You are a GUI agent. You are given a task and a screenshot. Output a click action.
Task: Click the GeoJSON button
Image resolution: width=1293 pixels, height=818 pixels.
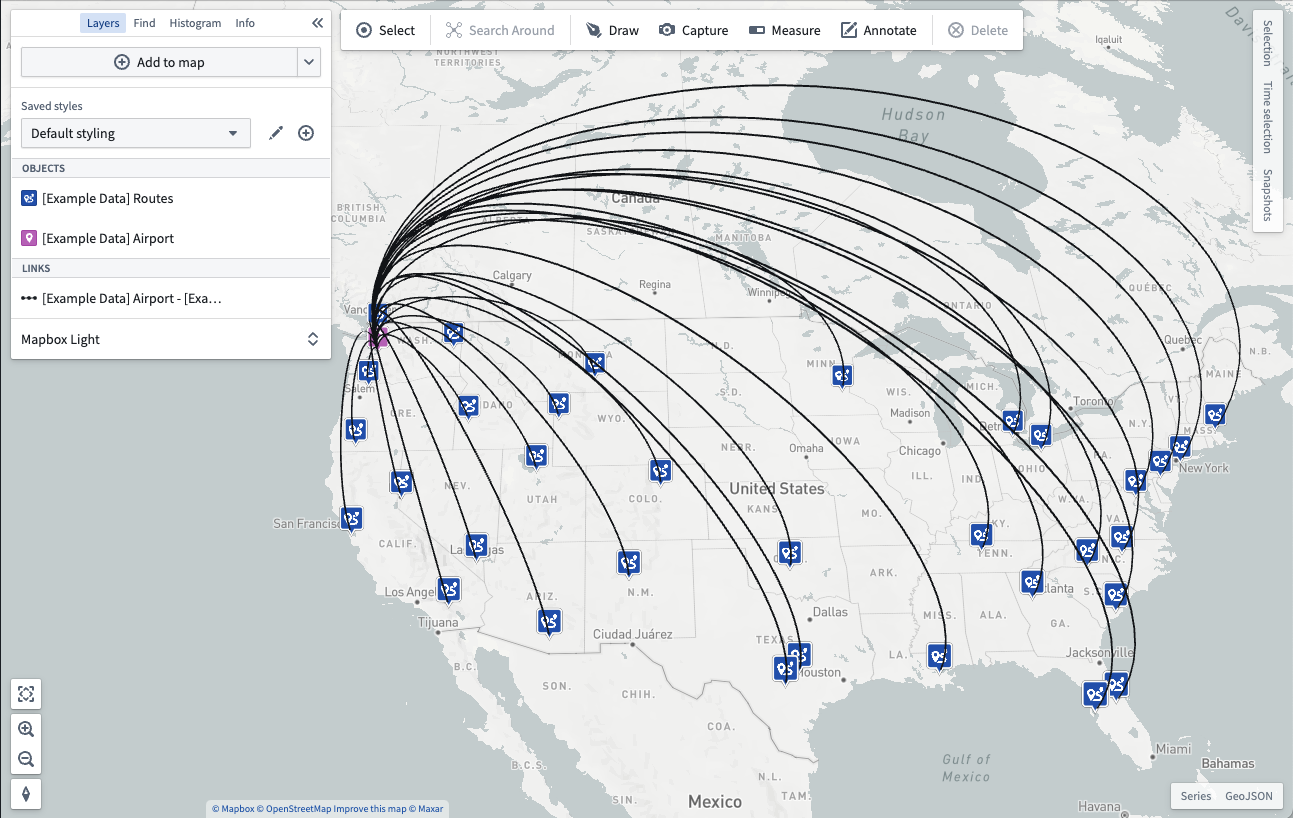click(x=1249, y=796)
